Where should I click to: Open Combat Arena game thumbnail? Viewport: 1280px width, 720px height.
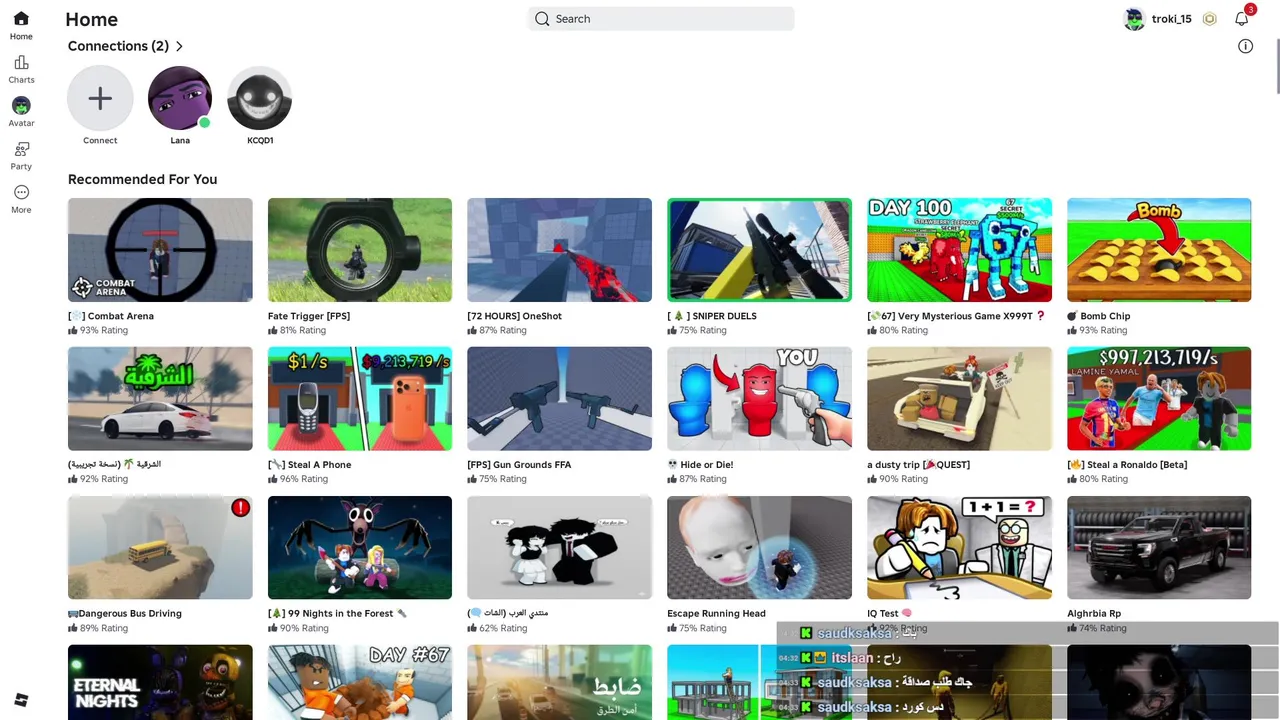pyautogui.click(x=160, y=250)
